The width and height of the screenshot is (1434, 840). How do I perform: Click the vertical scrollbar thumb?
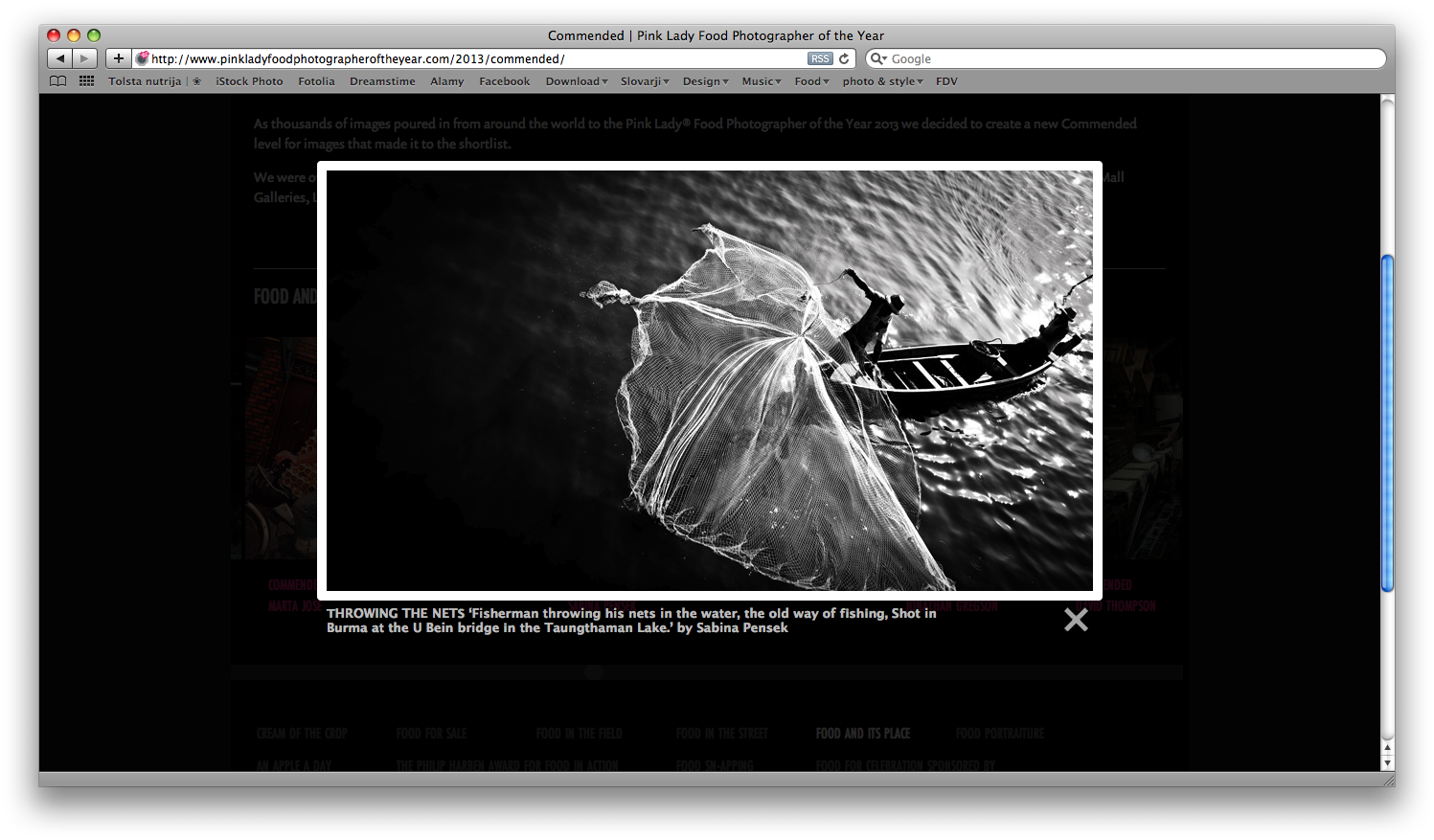click(x=1387, y=421)
